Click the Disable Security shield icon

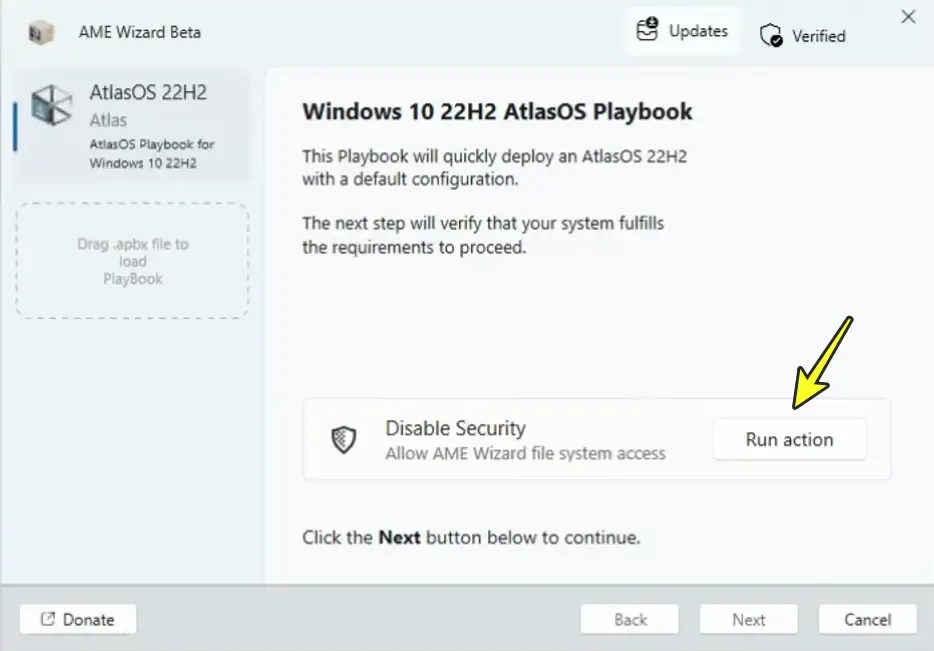tap(344, 440)
